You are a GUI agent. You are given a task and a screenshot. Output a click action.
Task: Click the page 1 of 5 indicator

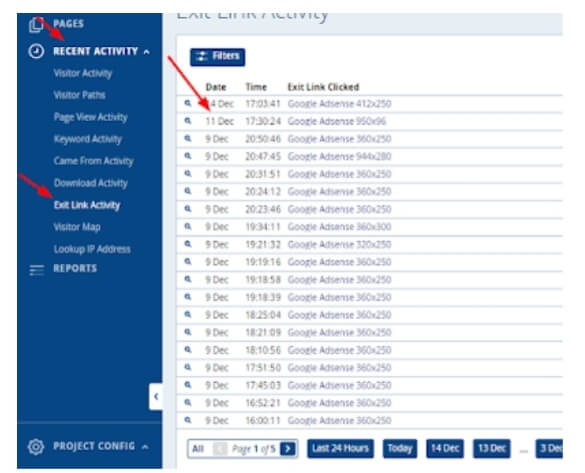coord(254,449)
